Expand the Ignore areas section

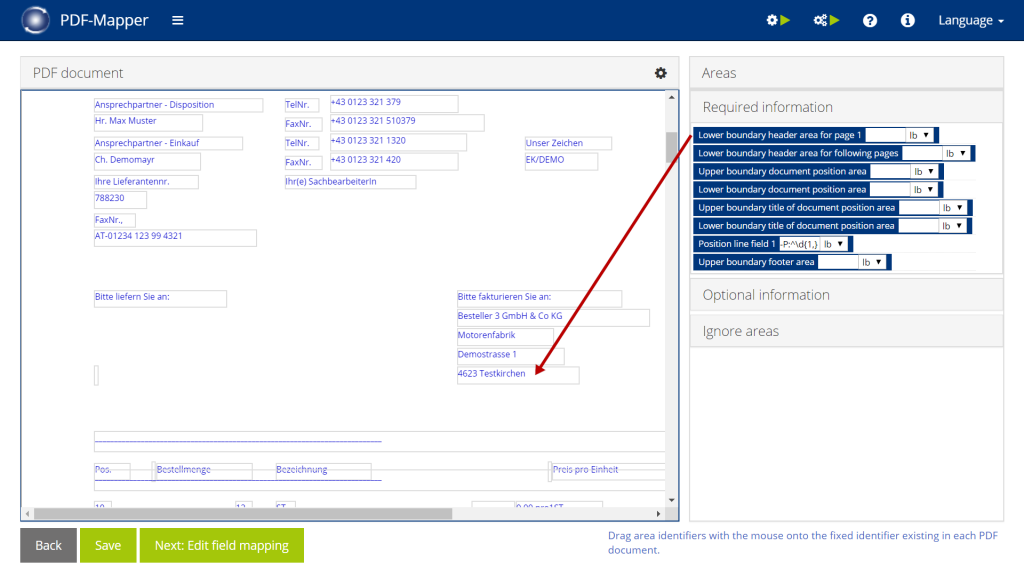pyautogui.click(x=846, y=331)
